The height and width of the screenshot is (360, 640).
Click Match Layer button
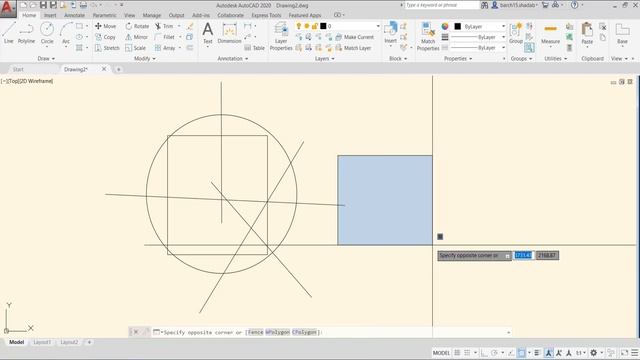click(353, 48)
